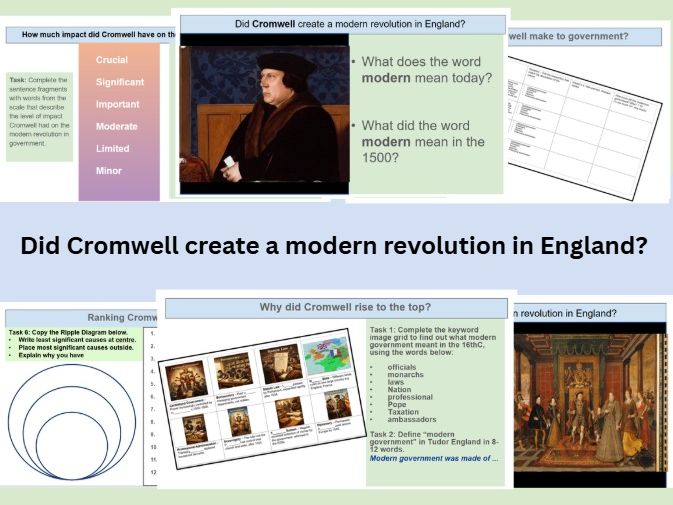Click the keyword 'monarchs' in the word list
This screenshot has height=505, width=673.
point(405,375)
